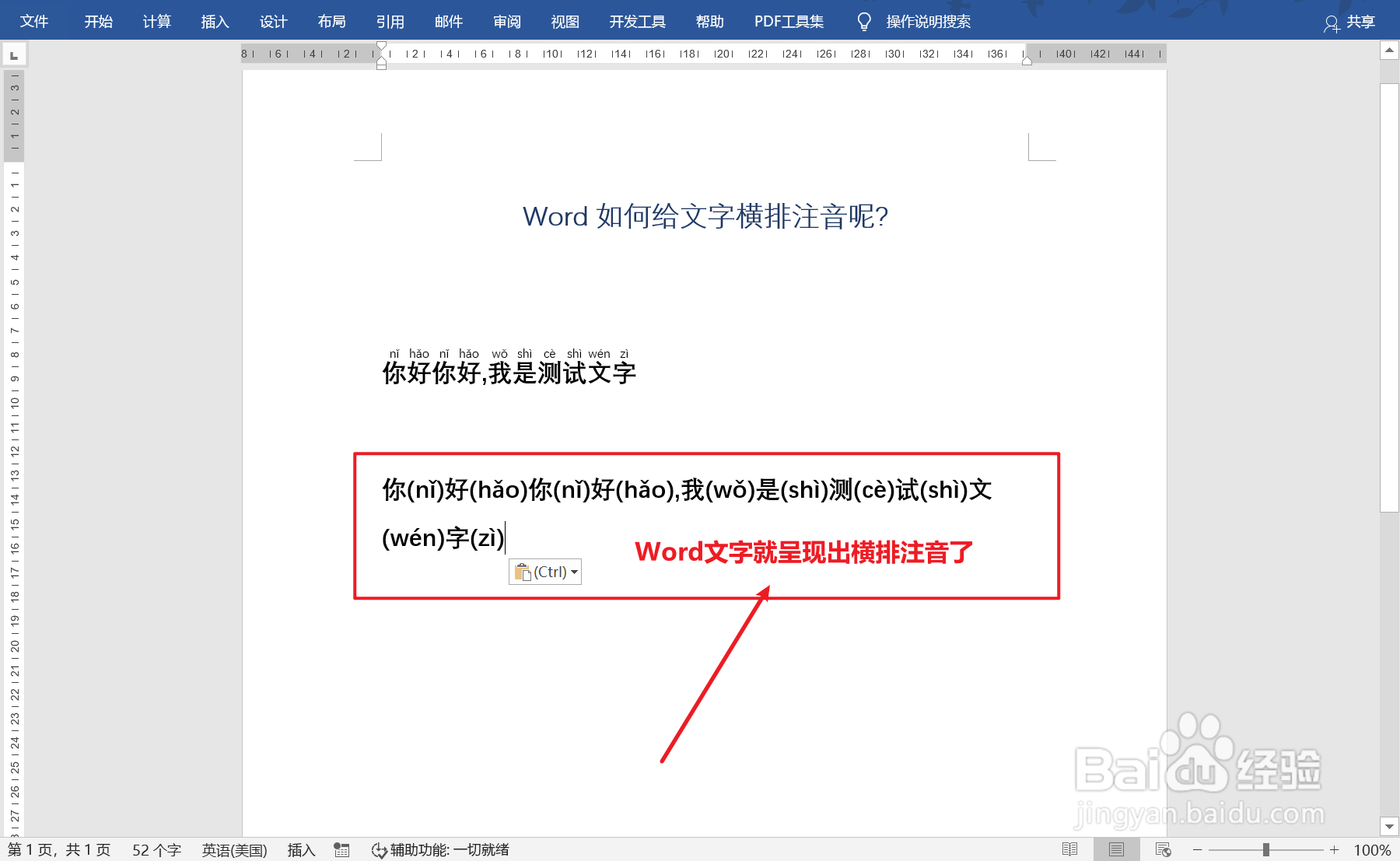Open the 文件 menu tab
The image size is (1400, 861).
click(34, 22)
